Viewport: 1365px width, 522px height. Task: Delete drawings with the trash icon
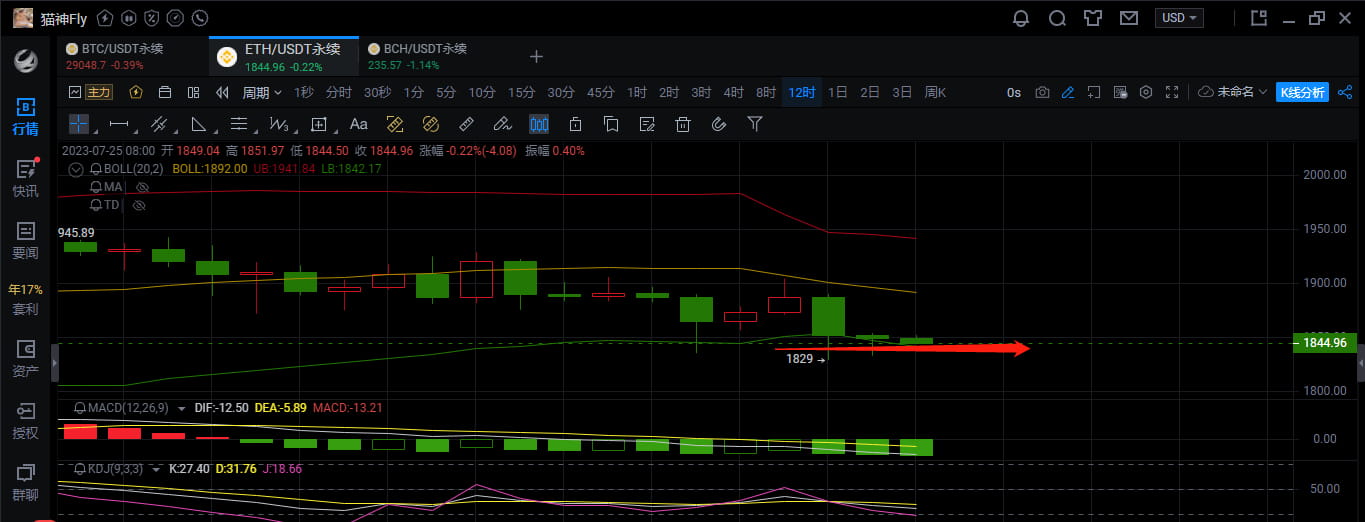(x=683, y=124)
